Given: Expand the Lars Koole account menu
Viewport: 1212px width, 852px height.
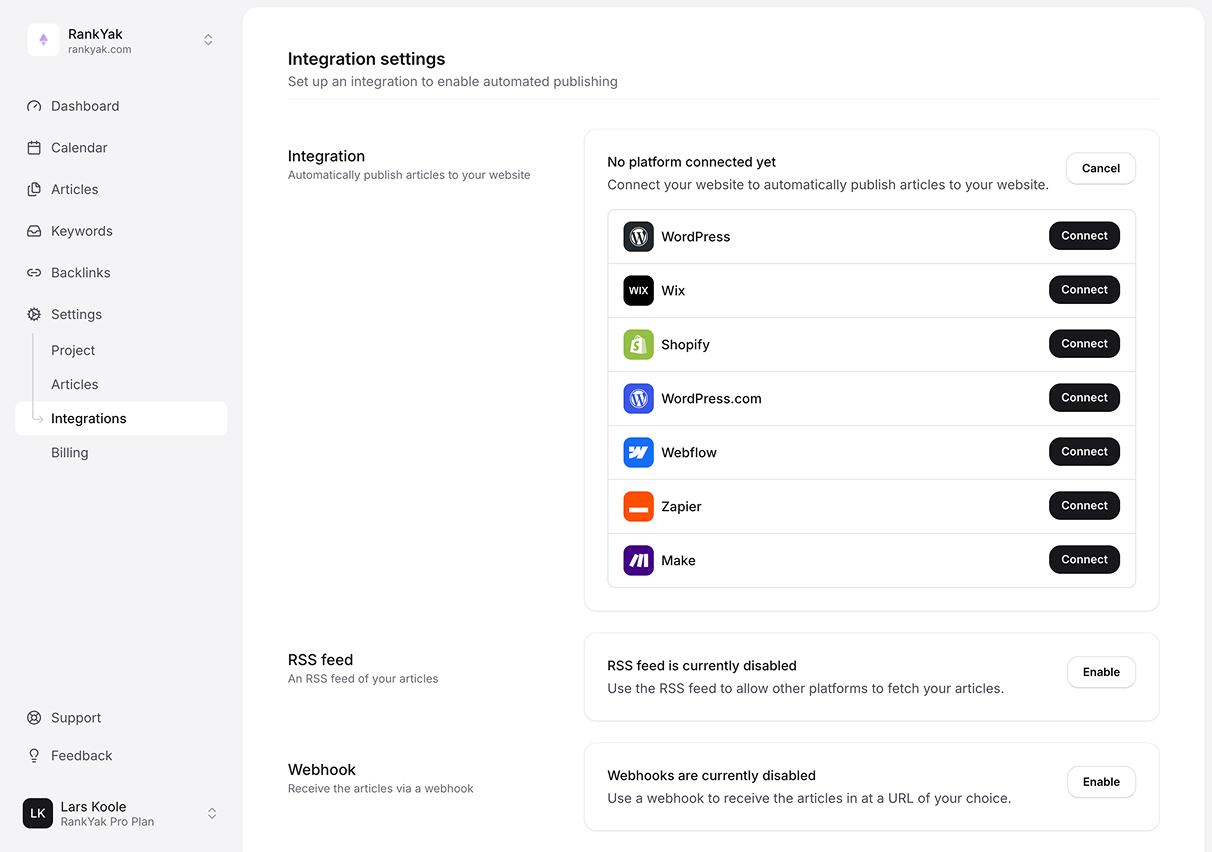Looking at the screenshot, I should coord(211,814).
